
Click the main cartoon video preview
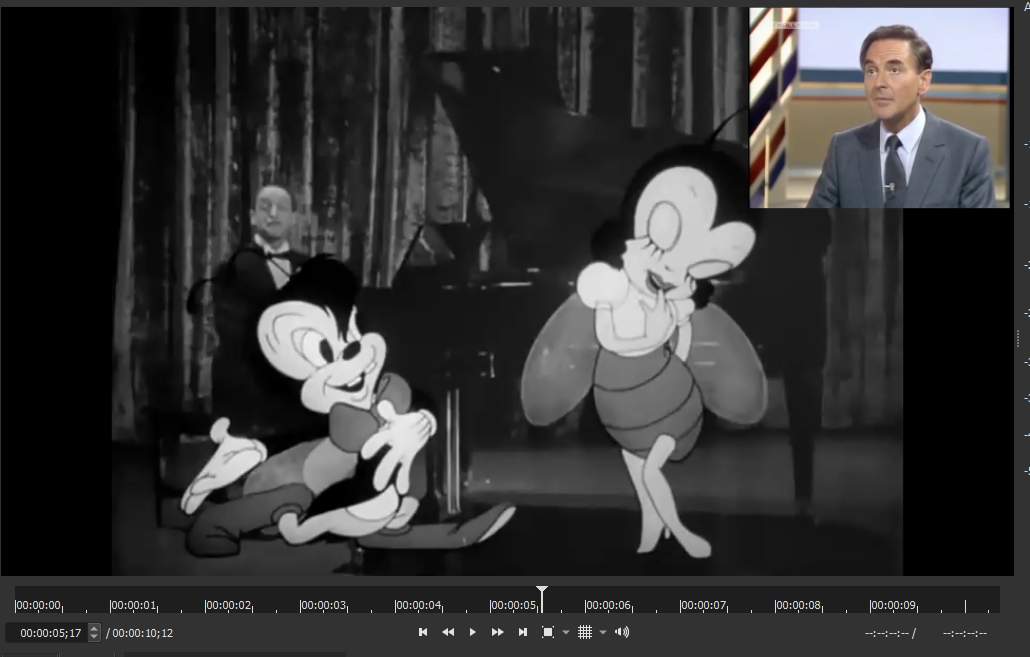[x=506, y=292]
